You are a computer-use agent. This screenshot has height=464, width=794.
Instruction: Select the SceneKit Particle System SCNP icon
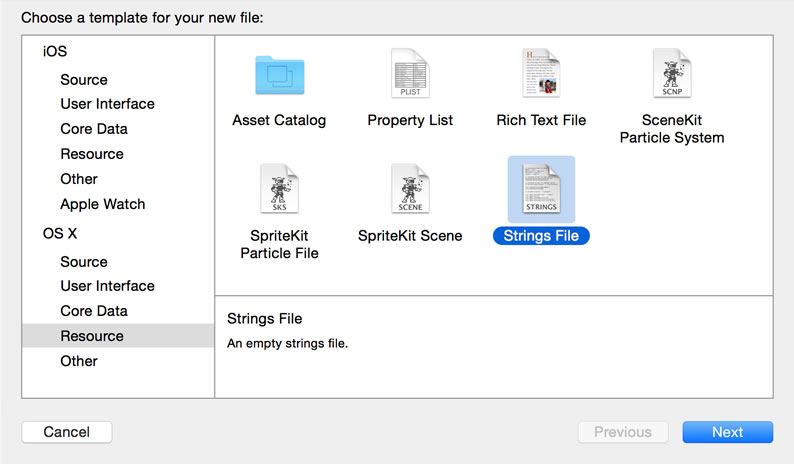[x=672, y=73]
